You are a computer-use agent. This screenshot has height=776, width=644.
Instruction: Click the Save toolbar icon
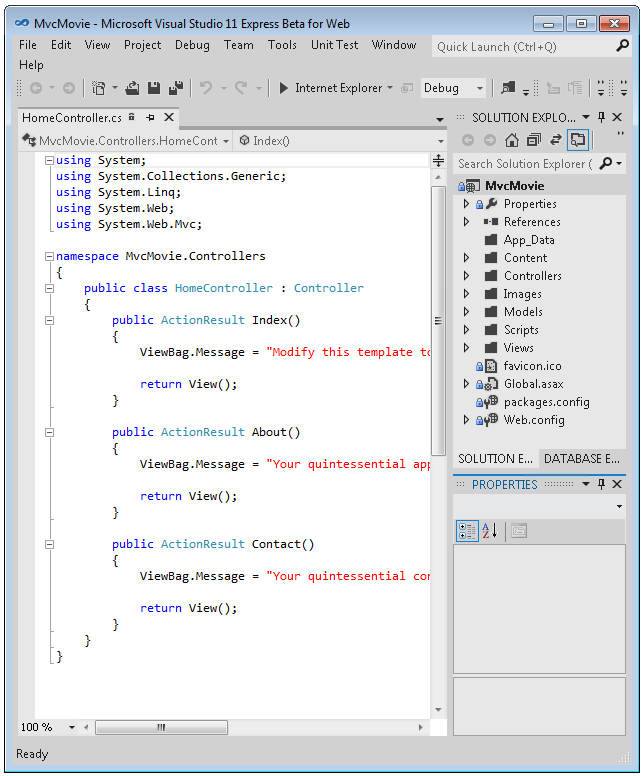tap(154, 89)
